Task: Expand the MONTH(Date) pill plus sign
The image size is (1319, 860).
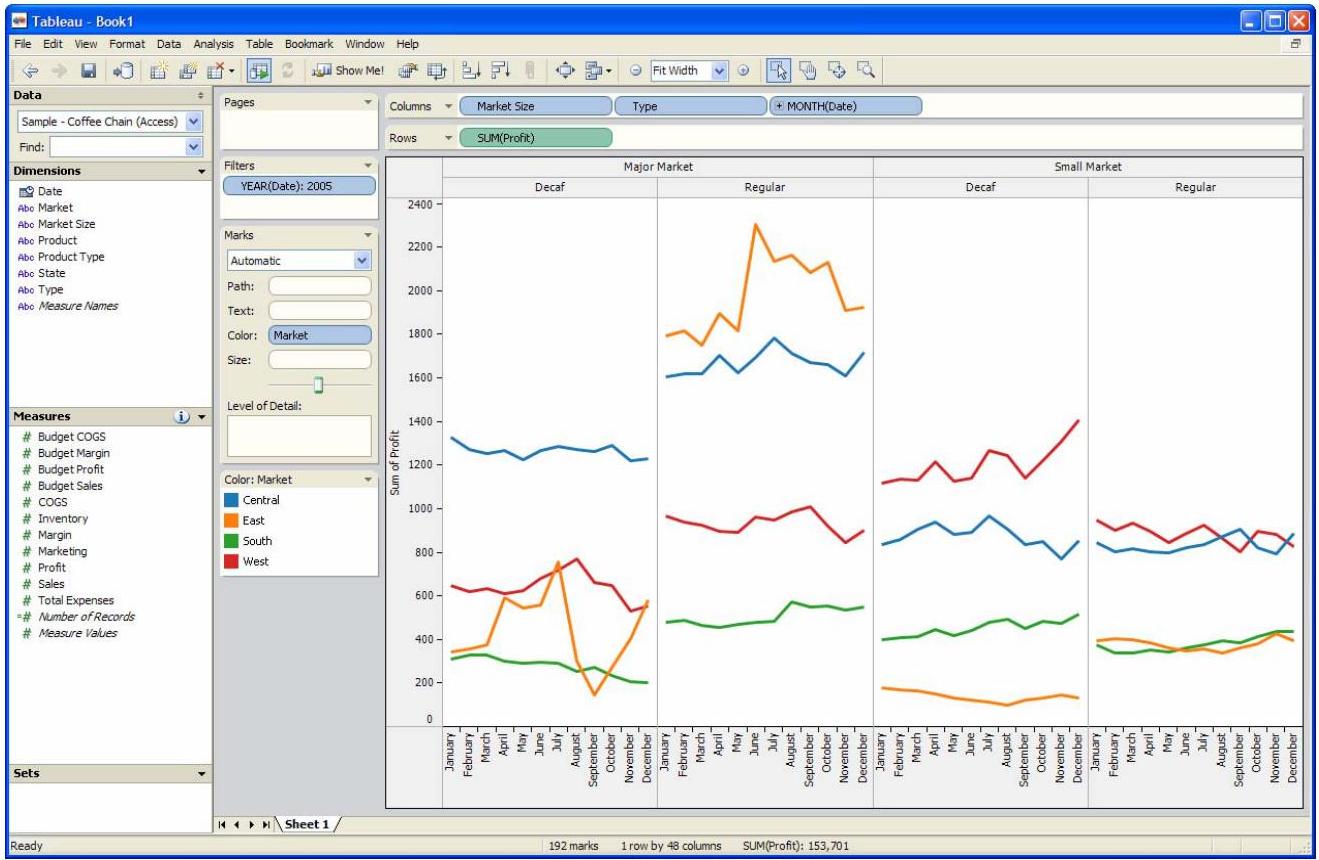Action: [779, 106]
